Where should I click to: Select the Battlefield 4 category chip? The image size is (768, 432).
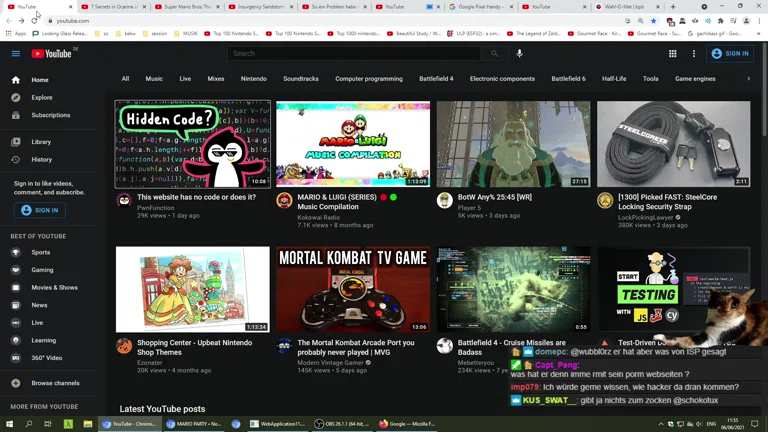point(436,78)
